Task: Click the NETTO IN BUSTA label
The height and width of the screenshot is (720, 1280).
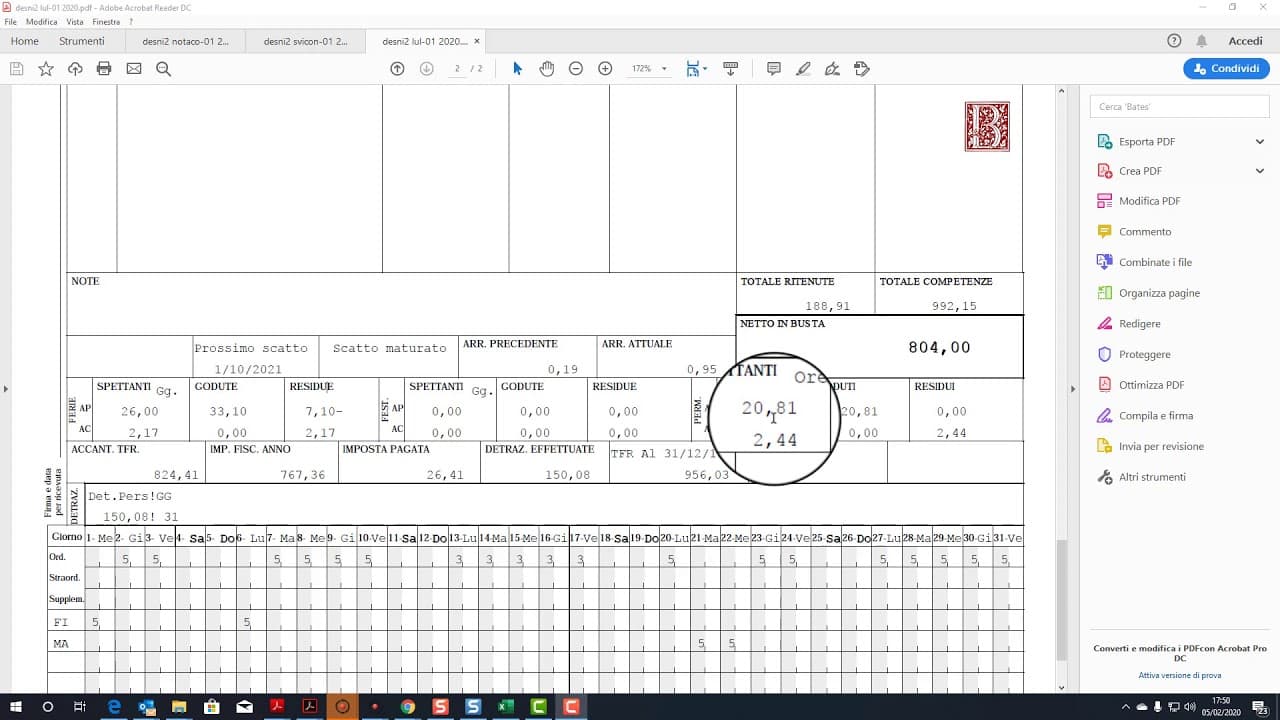Action: [782, 324]
